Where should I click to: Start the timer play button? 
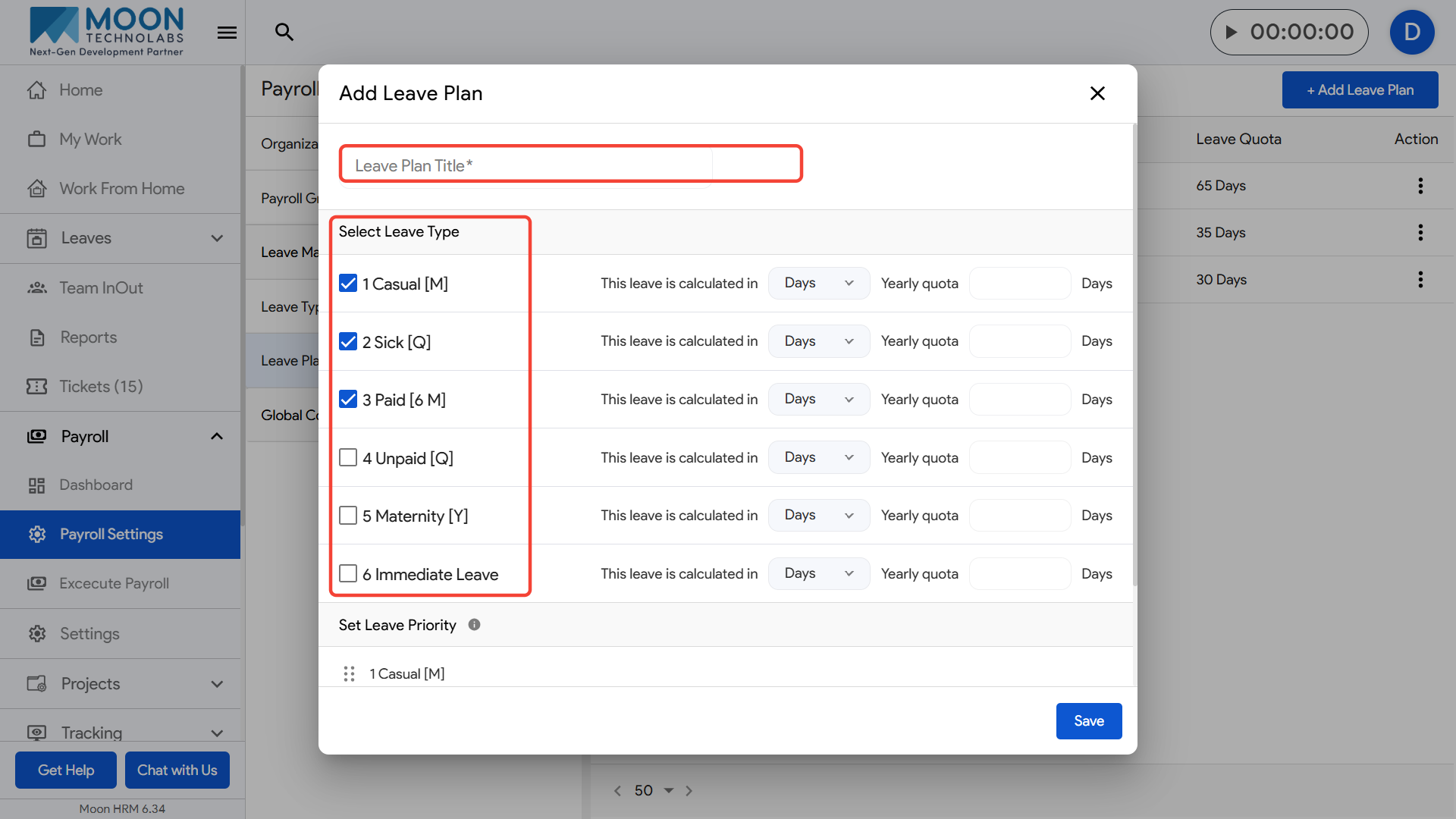[1232, 32]
